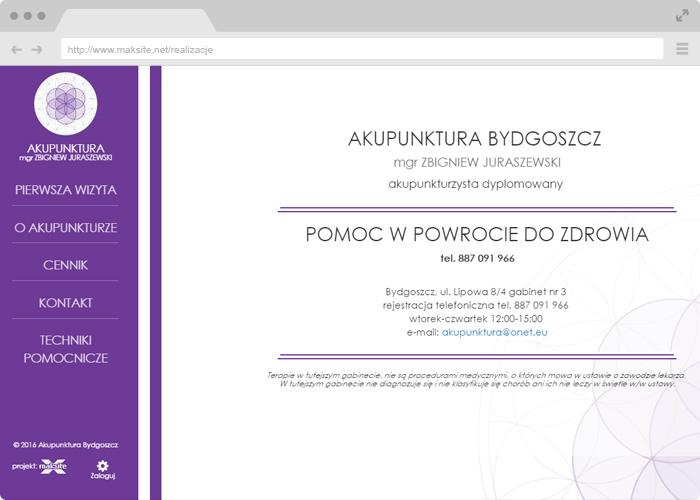
Task: Click the flower of life logo
Action: click(66, 104)
